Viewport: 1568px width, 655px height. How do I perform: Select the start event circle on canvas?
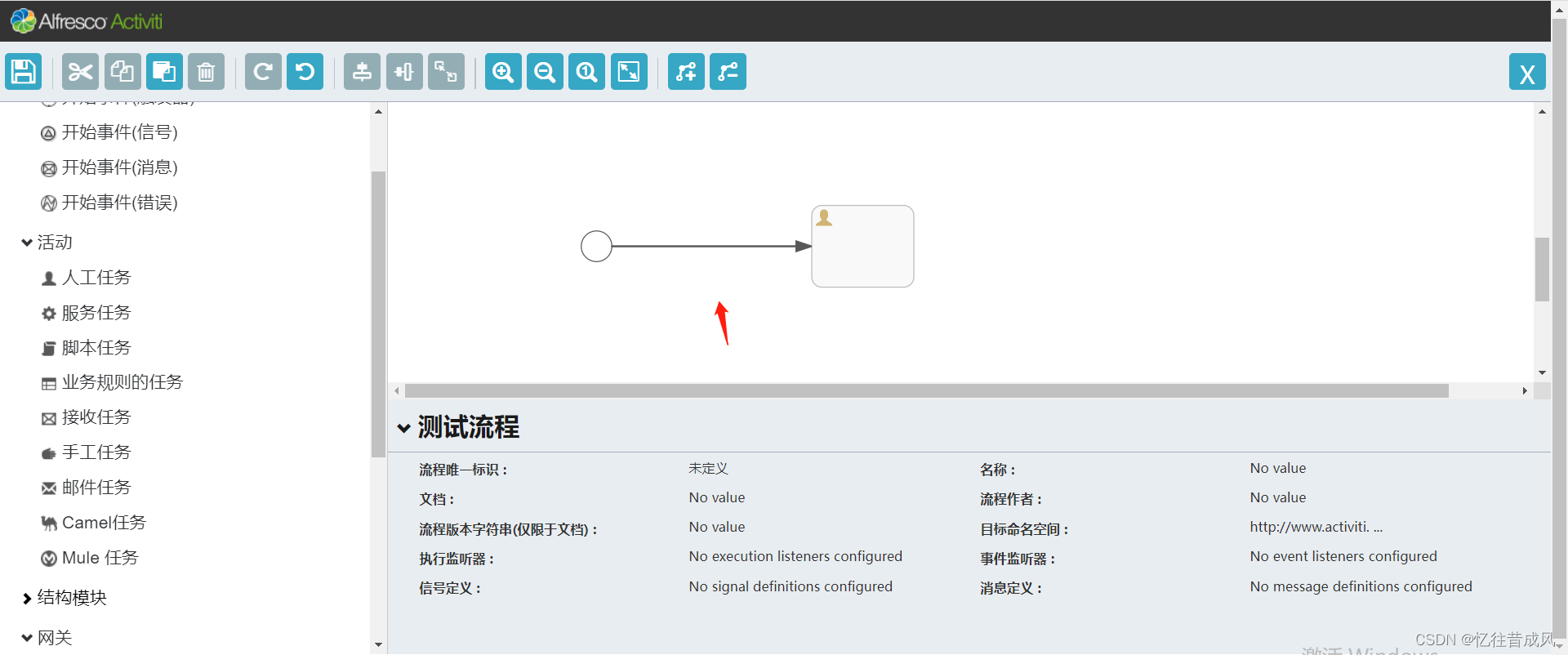click(x=596, y=246)
